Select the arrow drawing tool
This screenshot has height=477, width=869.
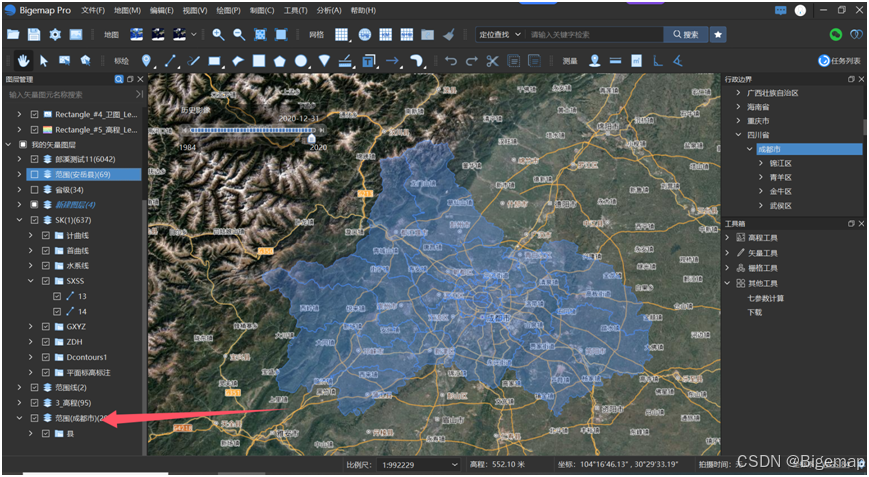click(392, 60)
